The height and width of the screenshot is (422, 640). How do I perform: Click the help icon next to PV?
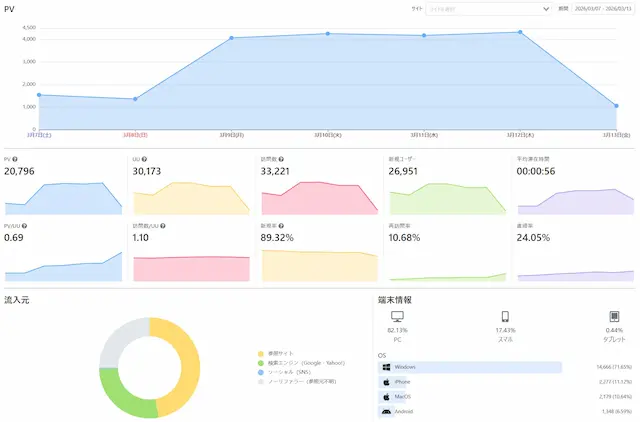click(16, 160)
